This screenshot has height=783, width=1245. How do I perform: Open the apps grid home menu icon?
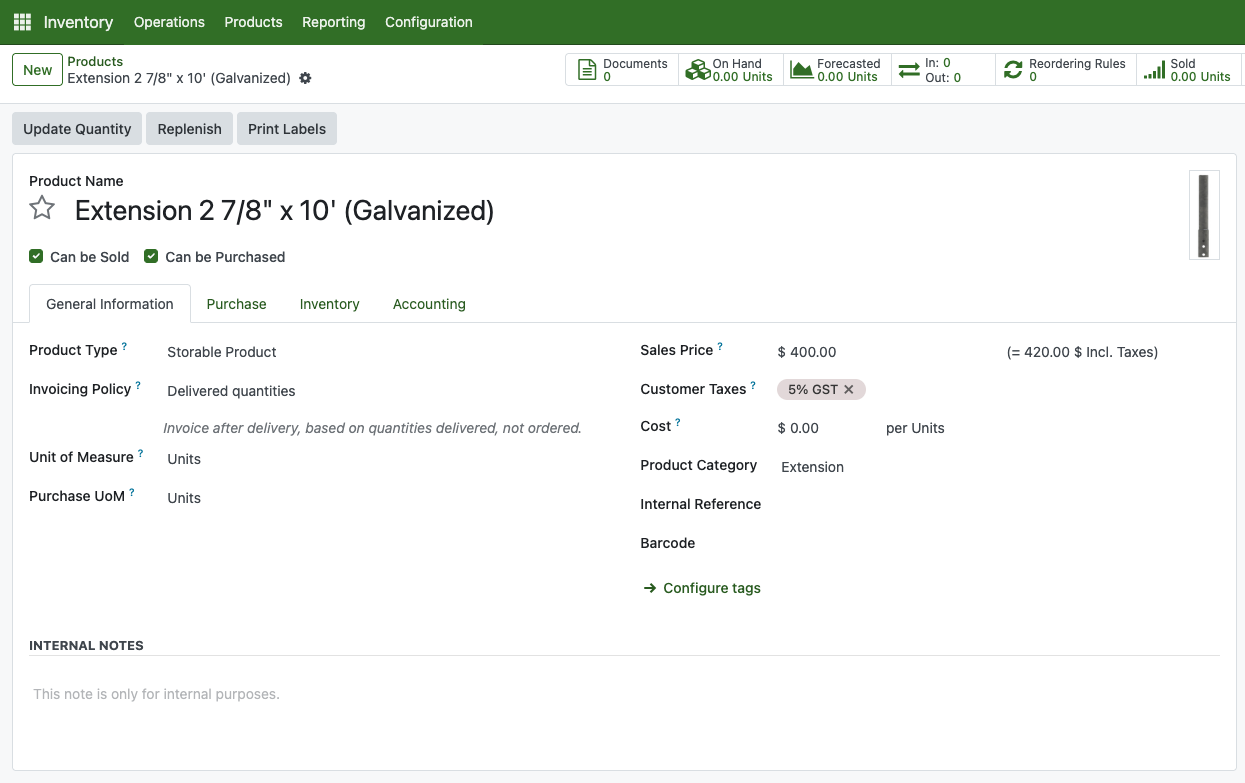(22, 22)
